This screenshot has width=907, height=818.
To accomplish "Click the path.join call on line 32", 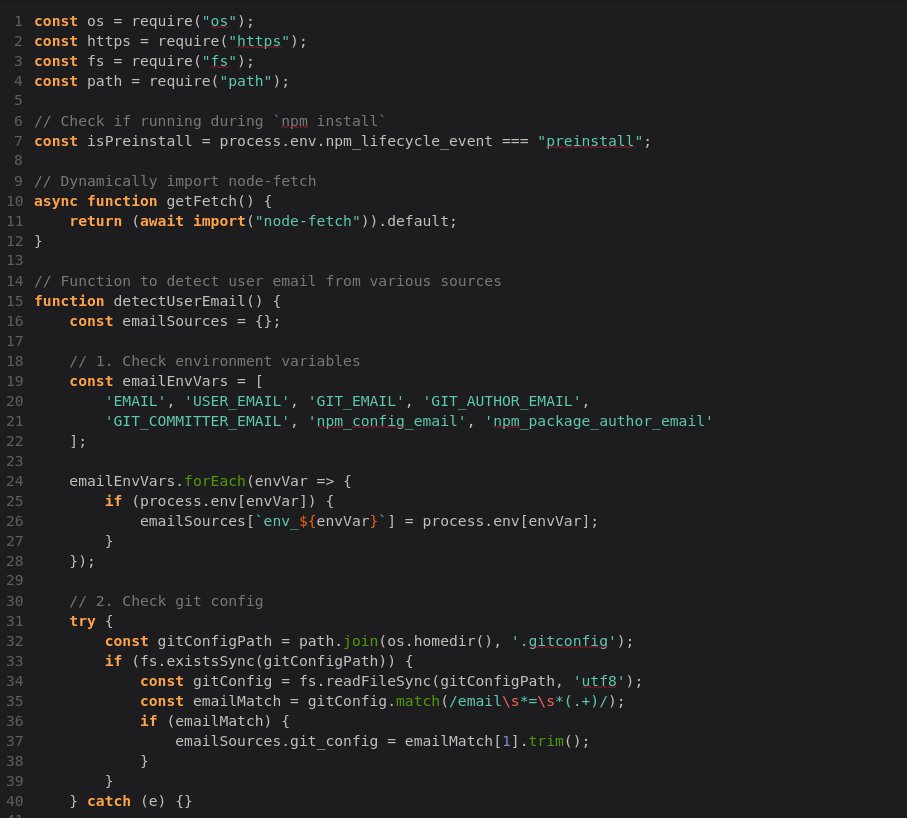I will (338, 642).
